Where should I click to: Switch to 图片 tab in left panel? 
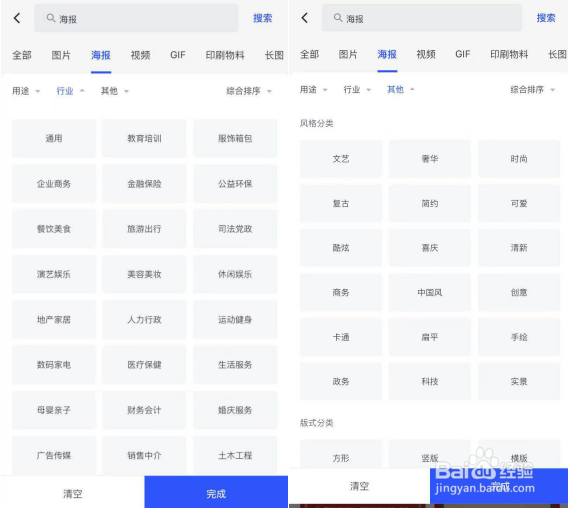[61, 55]
